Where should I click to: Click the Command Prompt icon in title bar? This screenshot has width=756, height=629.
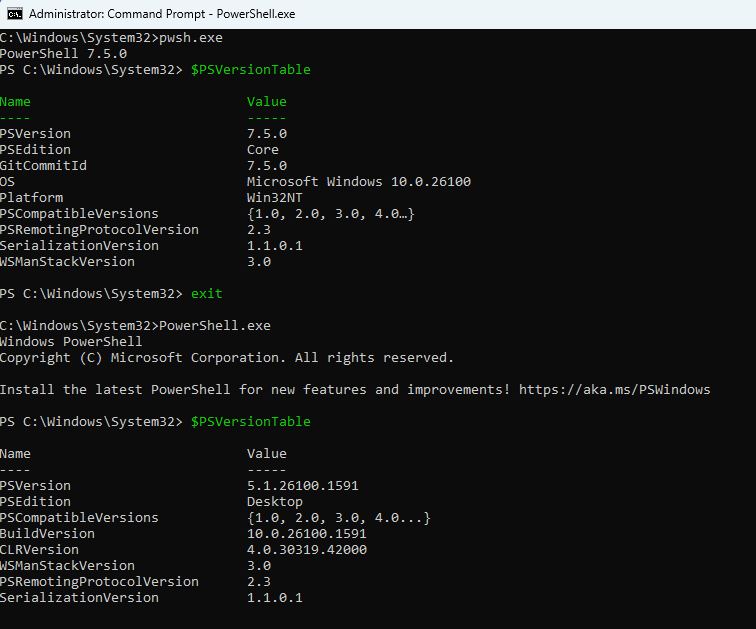coord(15,14)
